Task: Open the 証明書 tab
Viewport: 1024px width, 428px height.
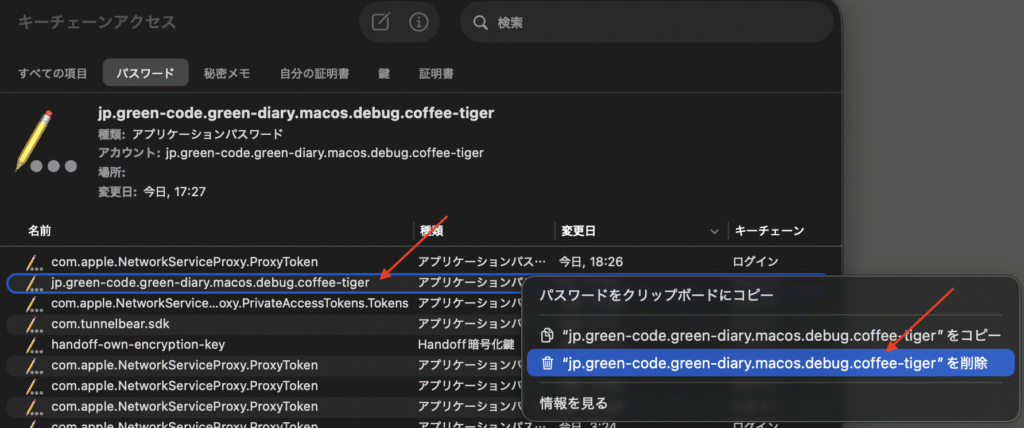Action: pyautogui.click(x=436, y=73)
